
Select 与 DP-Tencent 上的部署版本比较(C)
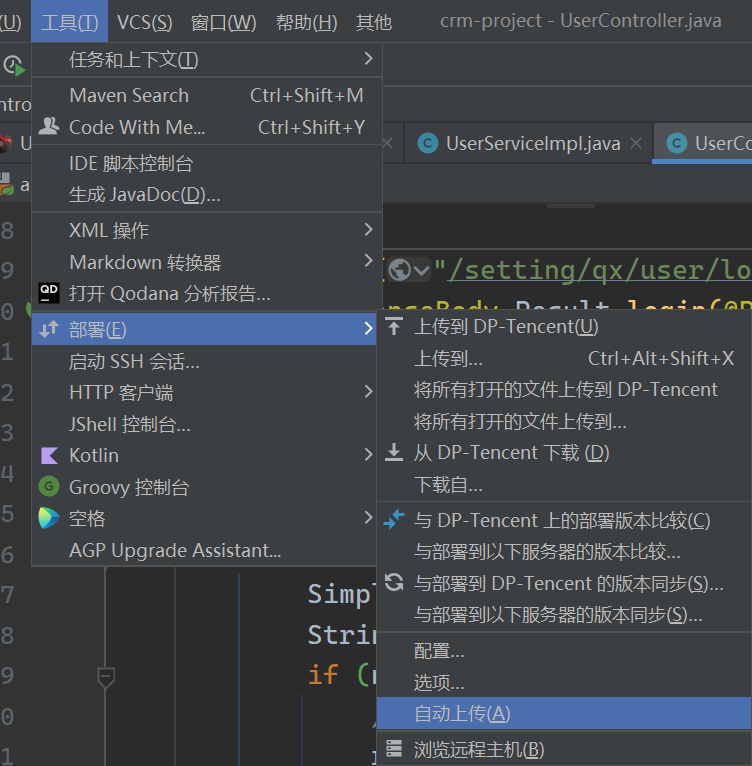(564, 520)
